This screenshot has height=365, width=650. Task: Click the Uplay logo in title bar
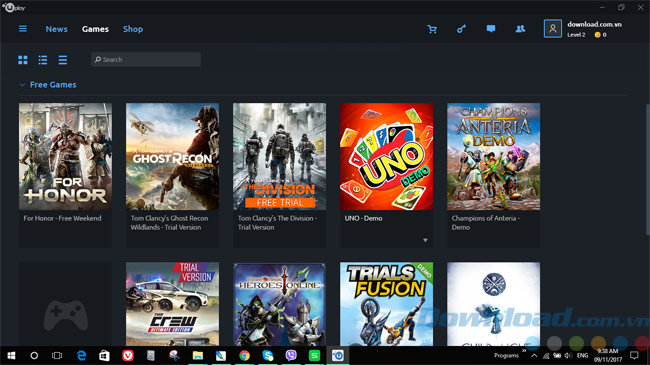pyautogui.click(x=14, y=7)
